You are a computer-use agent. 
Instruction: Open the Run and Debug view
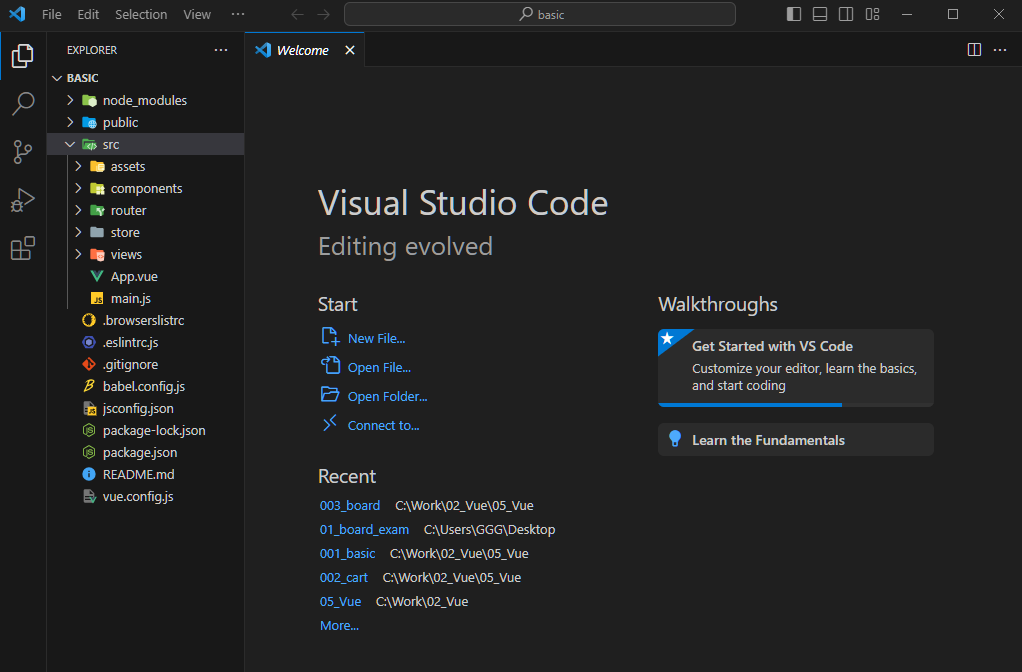click(x=22, y=200)
